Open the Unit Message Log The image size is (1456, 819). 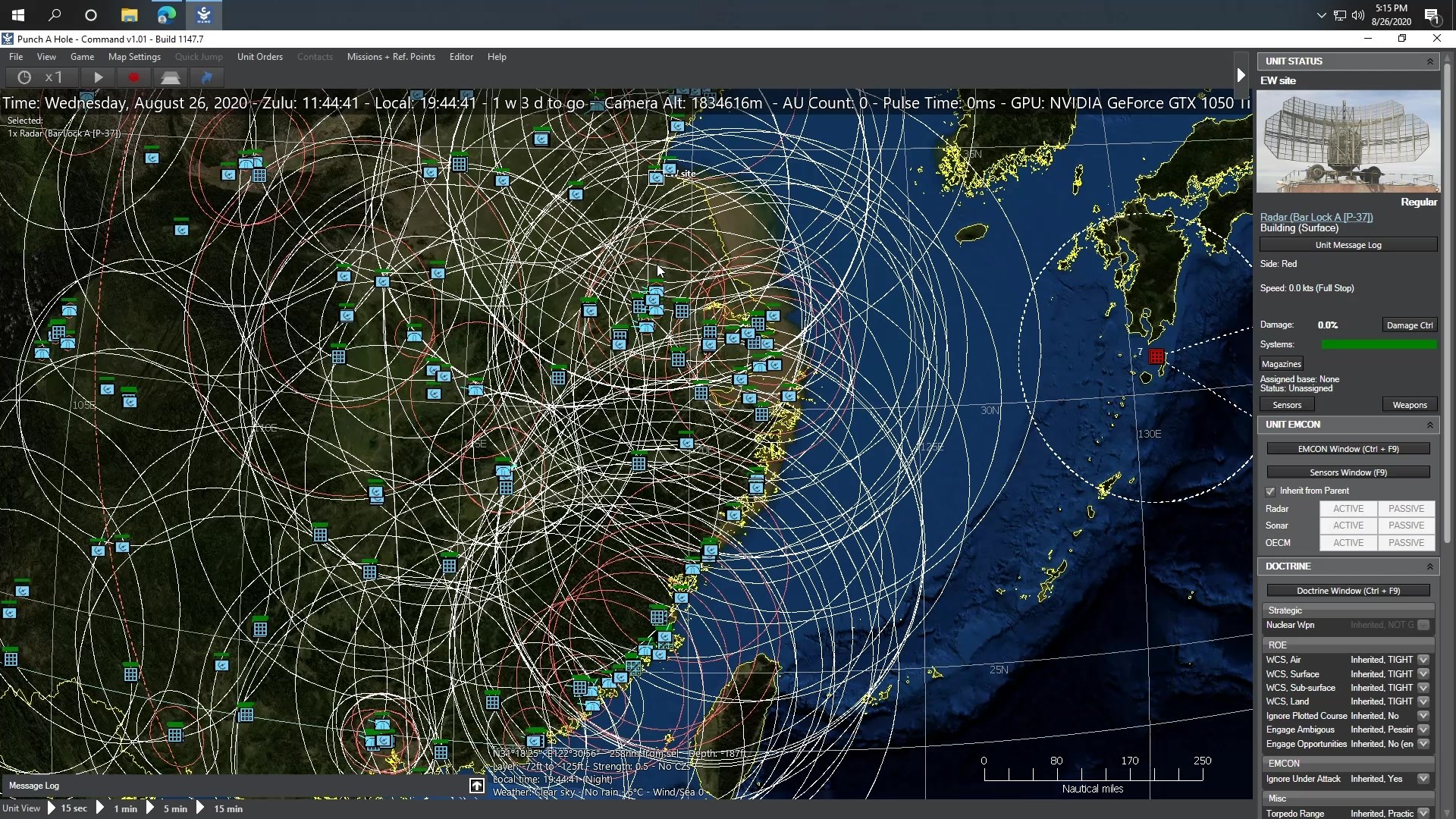point(1348,245)
